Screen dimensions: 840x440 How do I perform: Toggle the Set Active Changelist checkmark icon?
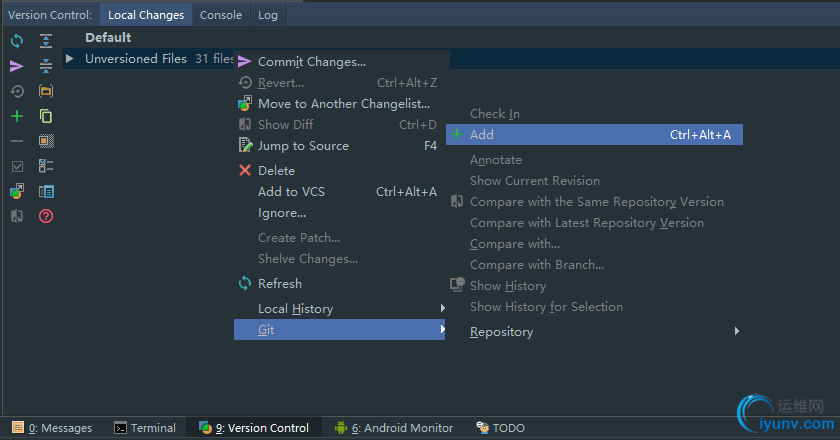pos(17,166)
